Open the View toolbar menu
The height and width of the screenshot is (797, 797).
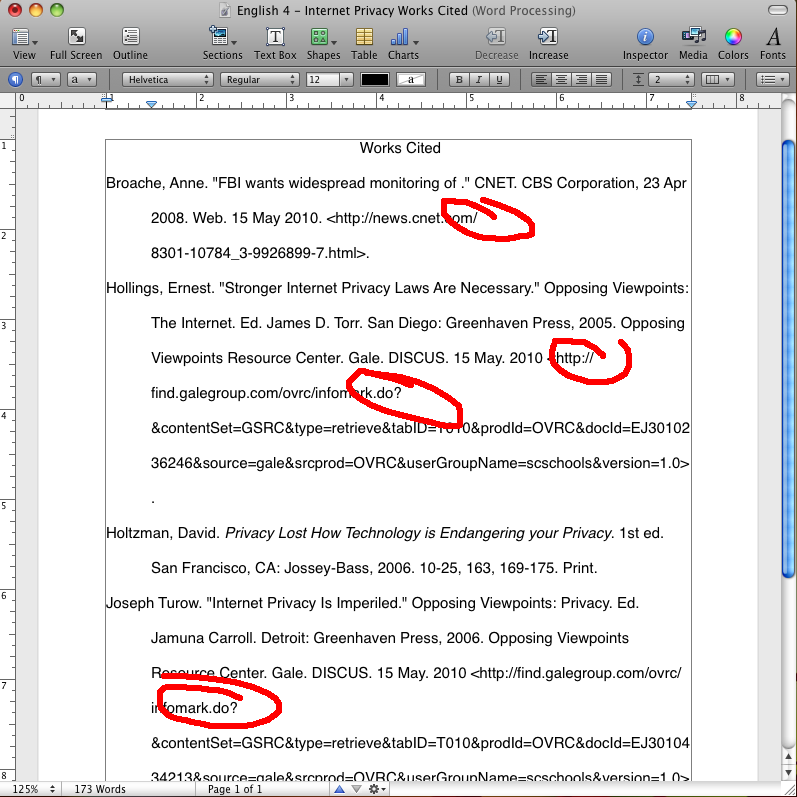click(x=24, y=44)
